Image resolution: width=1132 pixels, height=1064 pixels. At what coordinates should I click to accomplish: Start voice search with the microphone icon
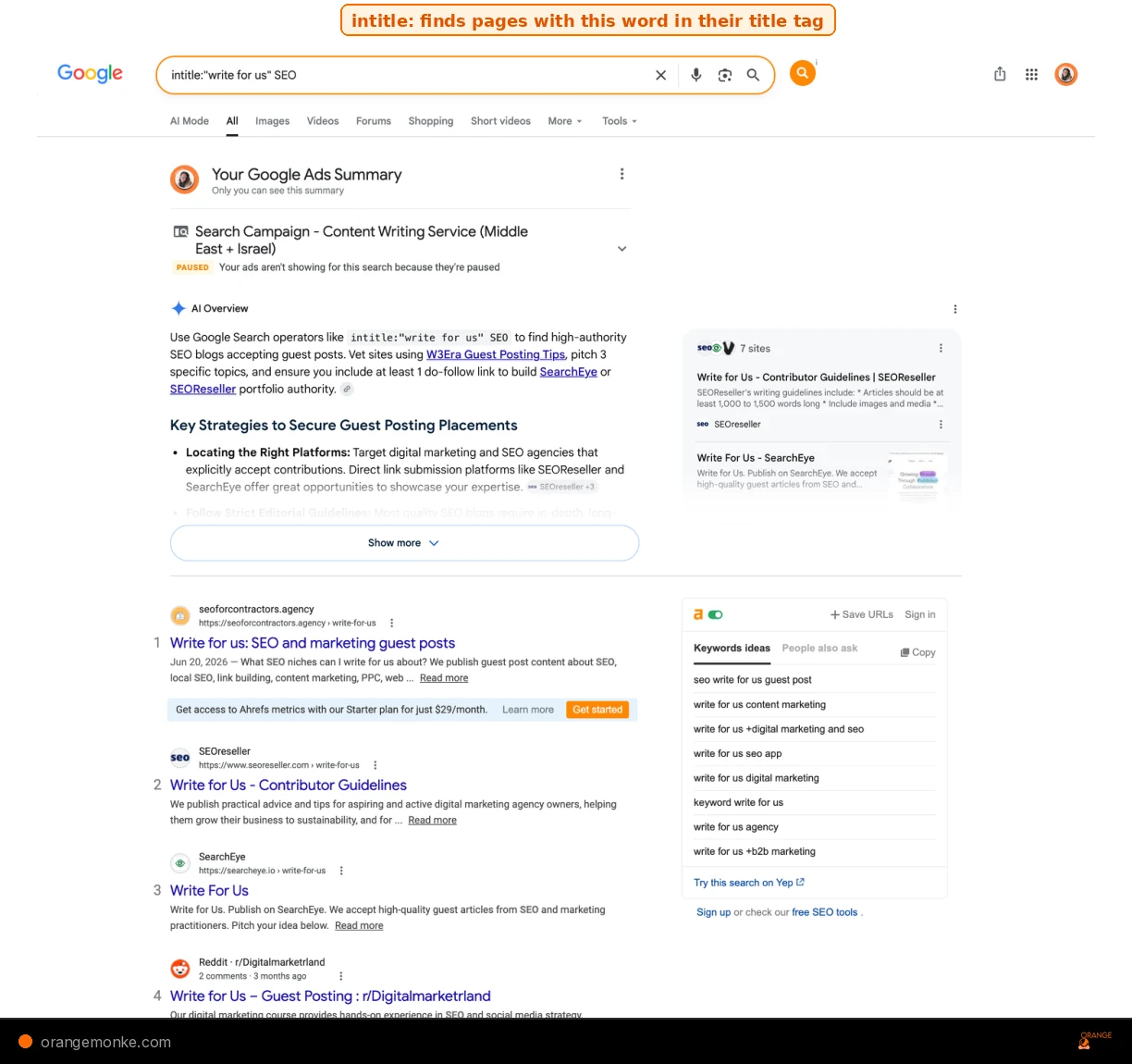pyautogui.click(x=695, y=75)
